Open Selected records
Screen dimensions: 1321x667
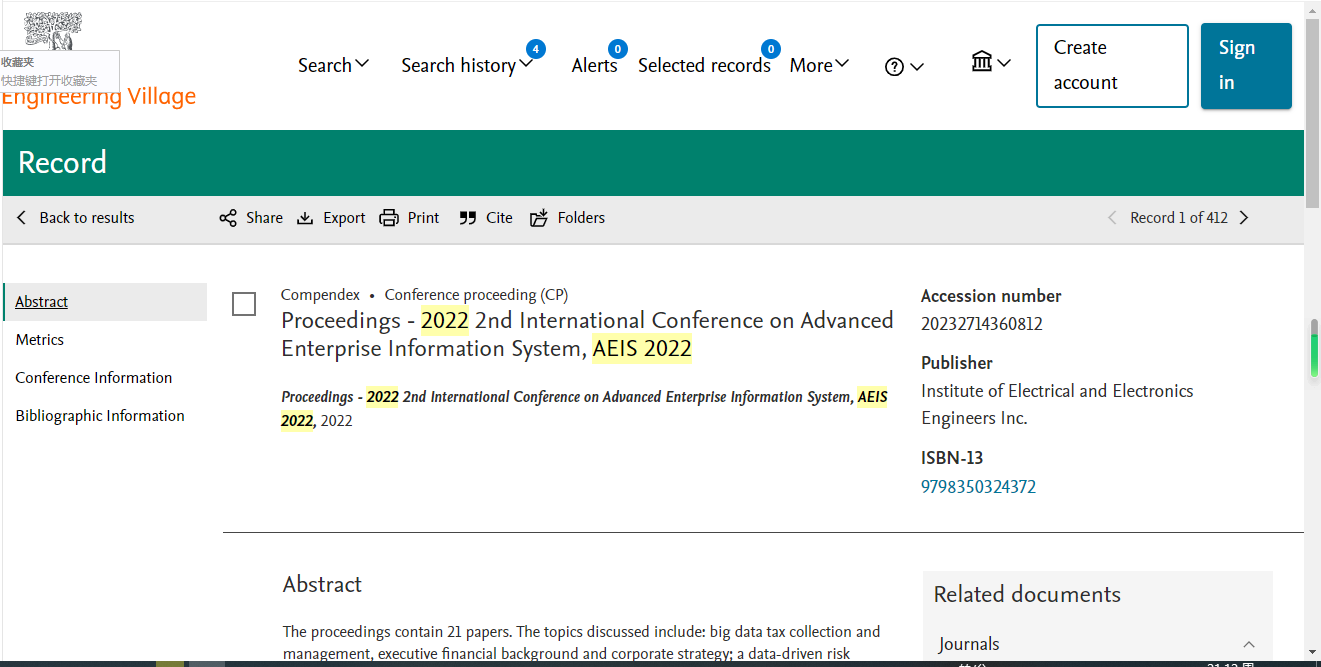(704, 65)
